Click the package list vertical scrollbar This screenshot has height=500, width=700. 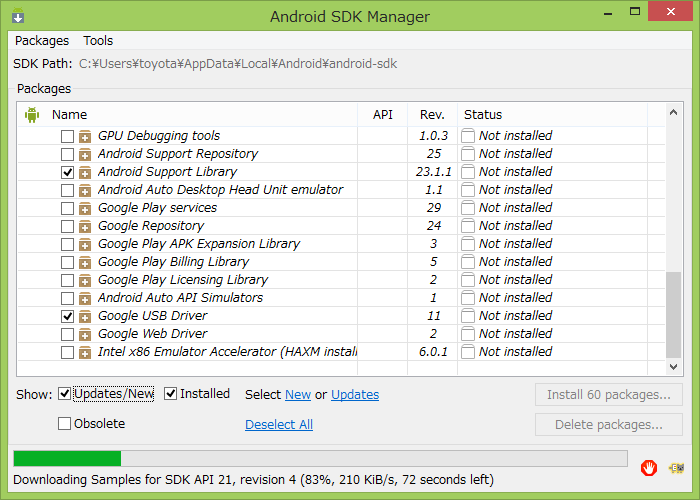673,310
